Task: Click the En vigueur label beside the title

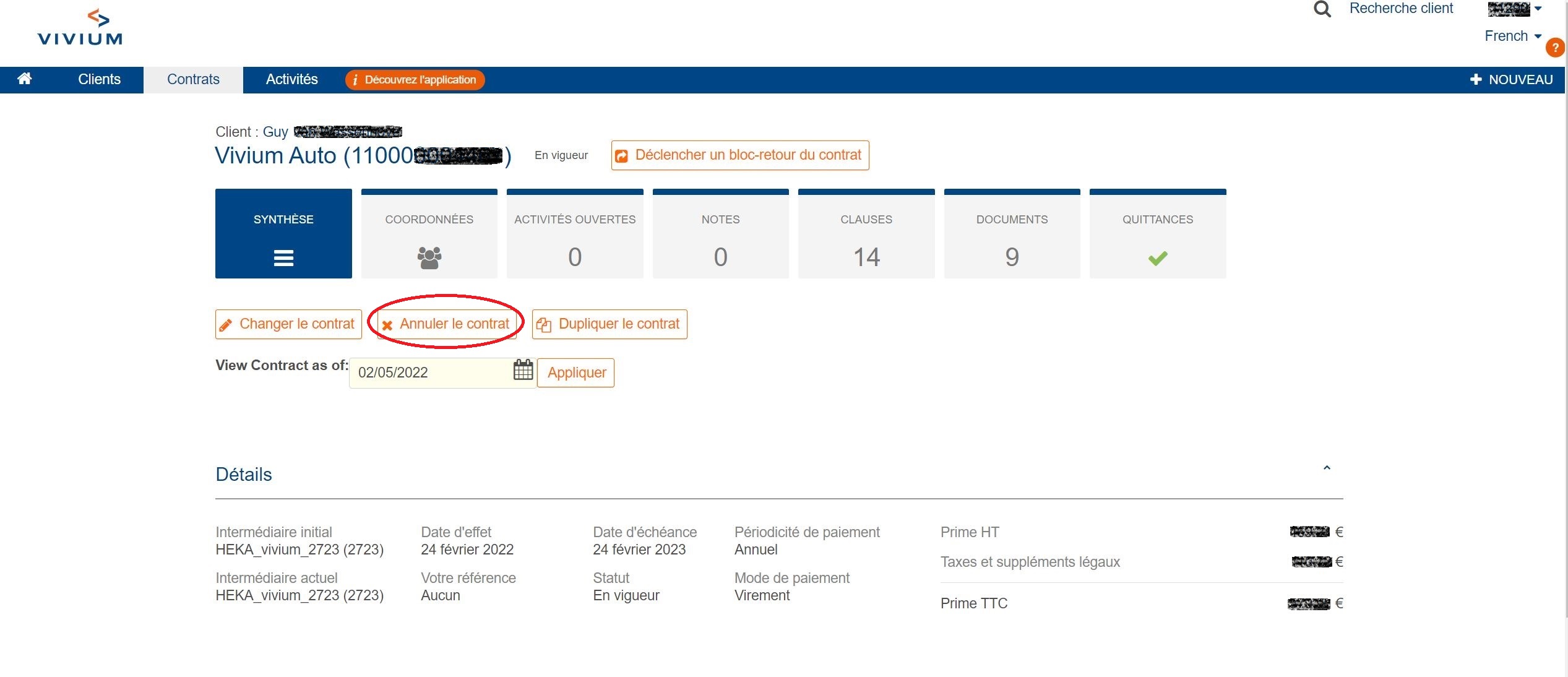Action: [x=561, y=155]
